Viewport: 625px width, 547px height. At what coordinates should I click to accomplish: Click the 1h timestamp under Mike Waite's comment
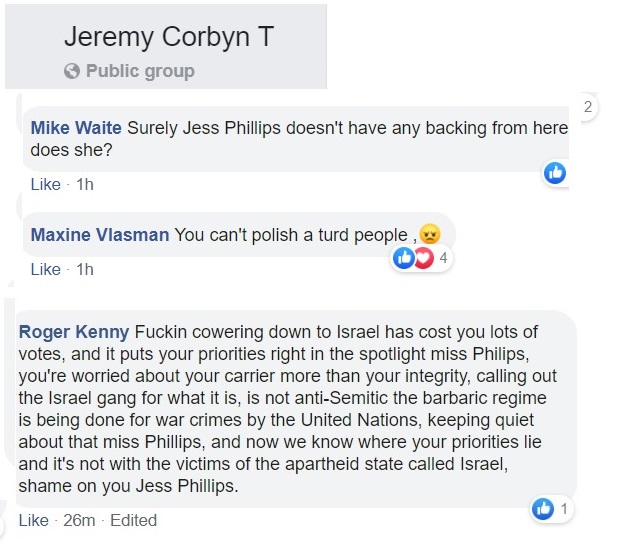[85, 184]
